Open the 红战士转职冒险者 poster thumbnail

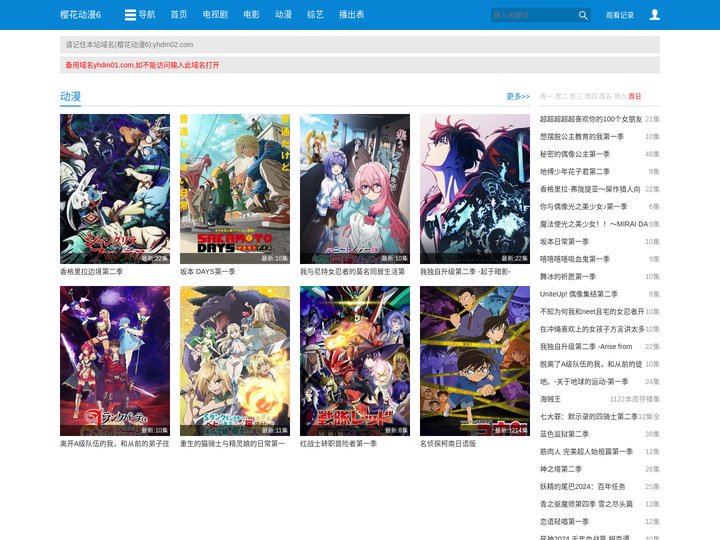coord(355,361)
